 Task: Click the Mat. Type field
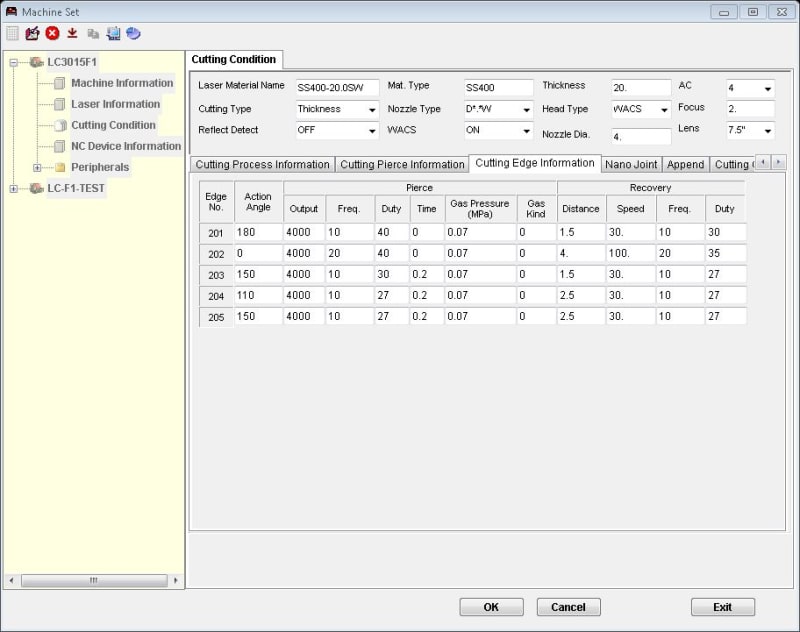click(498, 88)
